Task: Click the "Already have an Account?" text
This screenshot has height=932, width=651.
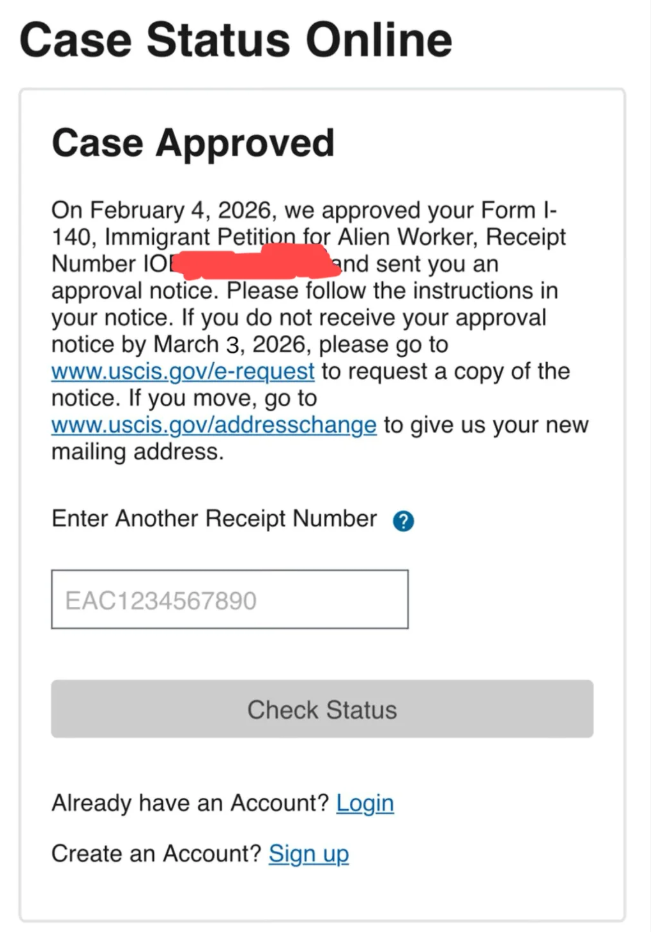Action: point(190,803)
